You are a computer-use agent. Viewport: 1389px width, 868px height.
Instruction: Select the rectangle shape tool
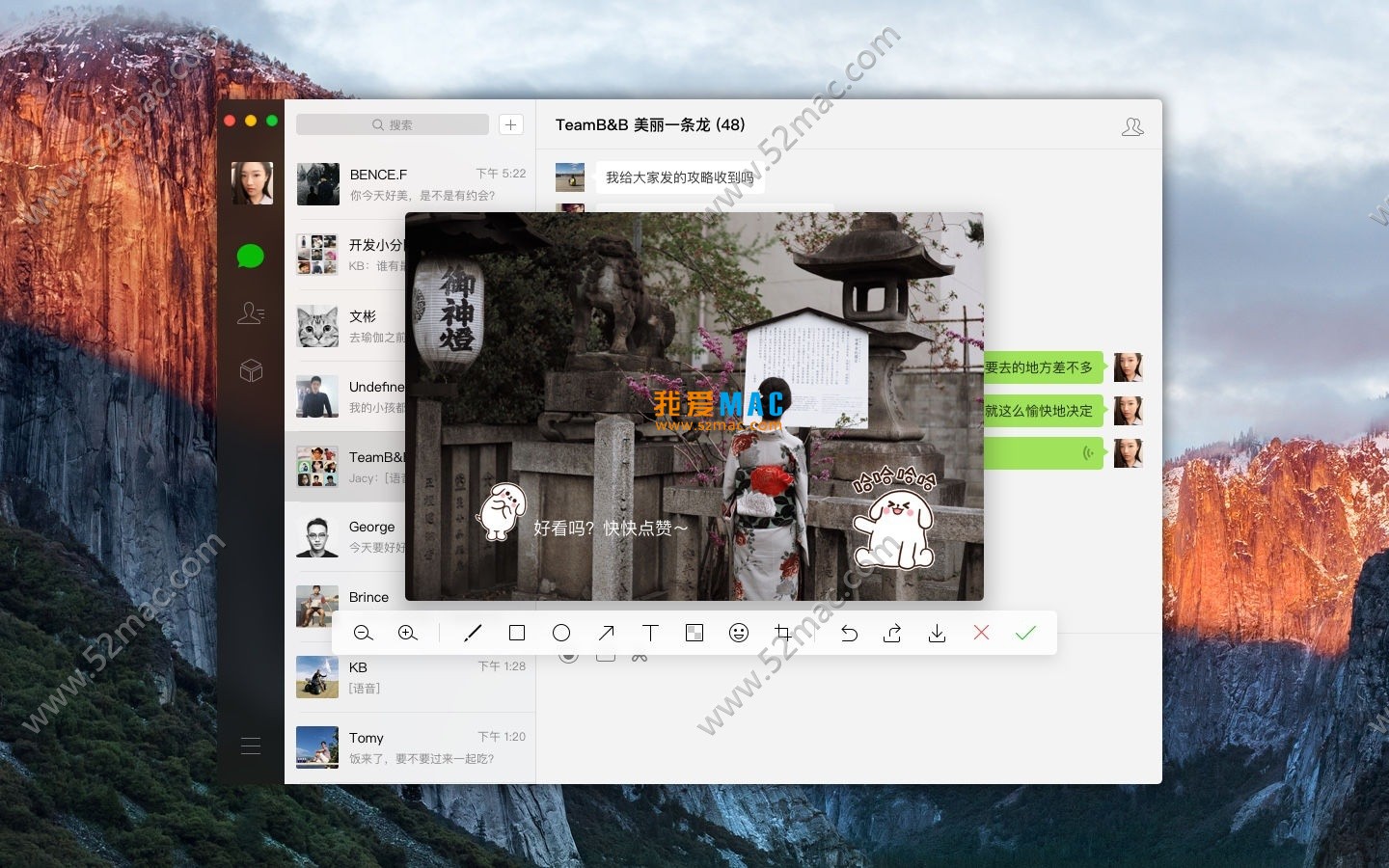click(517, 633)
